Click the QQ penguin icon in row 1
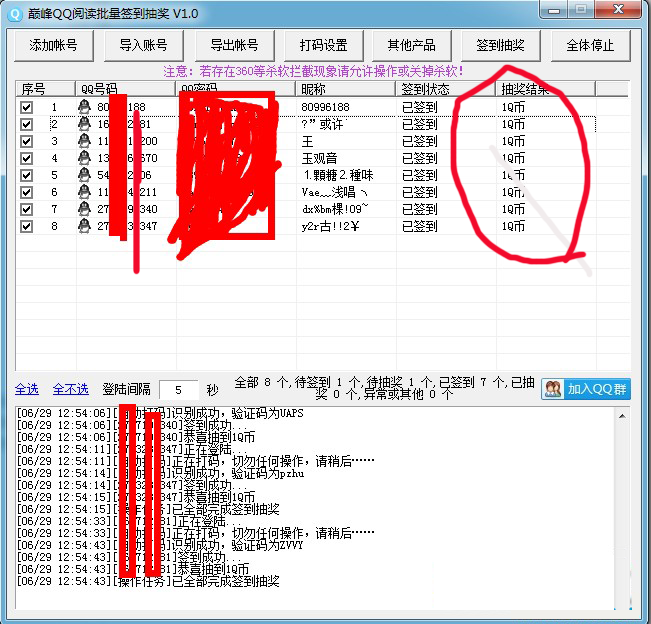 point(84,107)
